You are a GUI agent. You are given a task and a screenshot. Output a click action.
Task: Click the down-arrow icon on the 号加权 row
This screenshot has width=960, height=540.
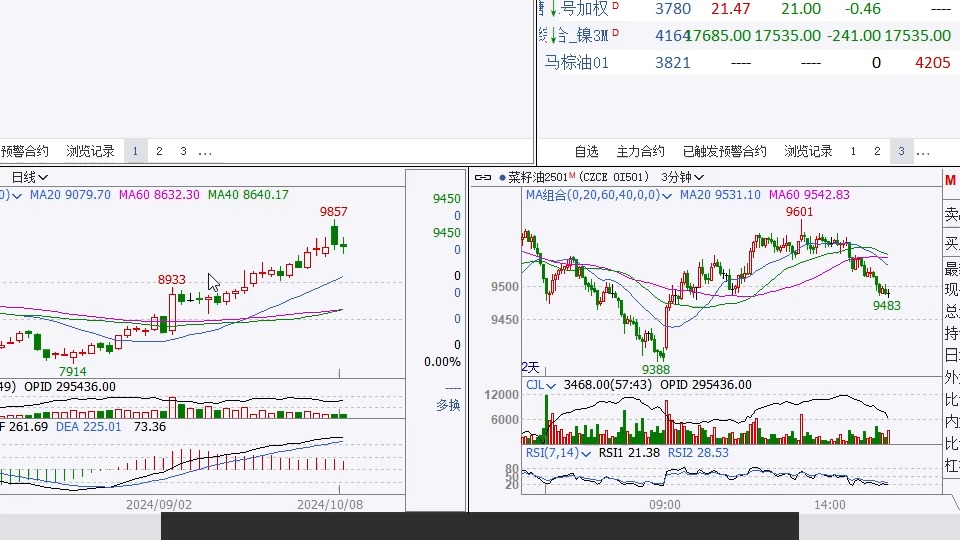(553, 9)
